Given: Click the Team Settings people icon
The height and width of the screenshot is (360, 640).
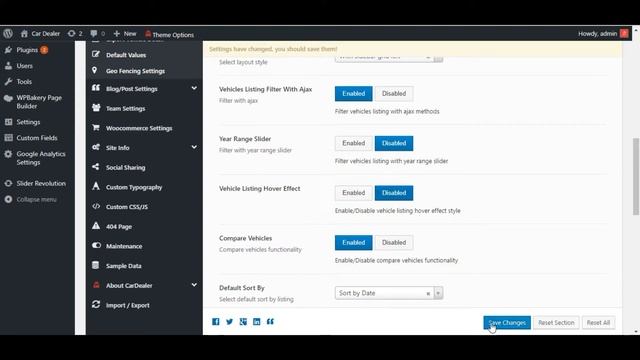Looking at the screenshot, I should click(96, 108).
